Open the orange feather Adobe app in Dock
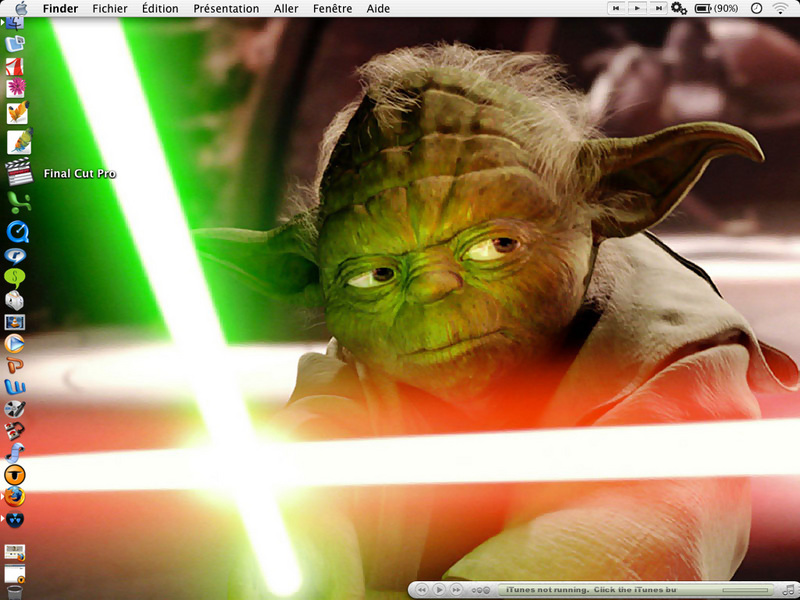 click(17, 112)
